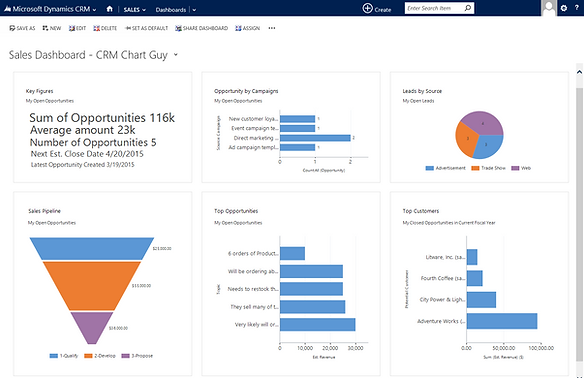Click the New customer loya... bar
The width and height of the screenshot is (584, 378).
[x=298, y=119]
